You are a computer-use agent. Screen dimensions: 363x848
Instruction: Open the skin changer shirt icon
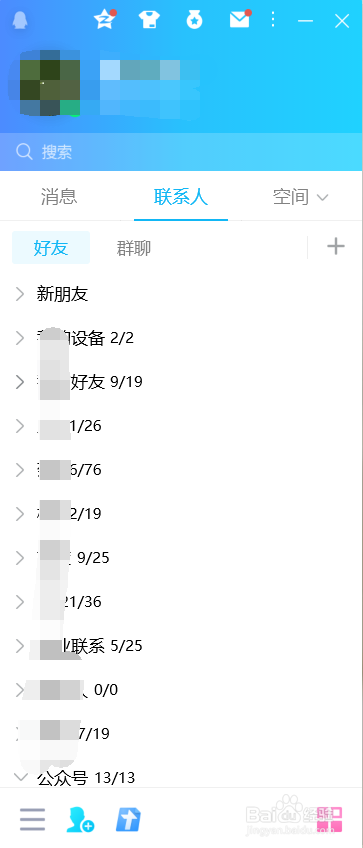pos(149,20)
